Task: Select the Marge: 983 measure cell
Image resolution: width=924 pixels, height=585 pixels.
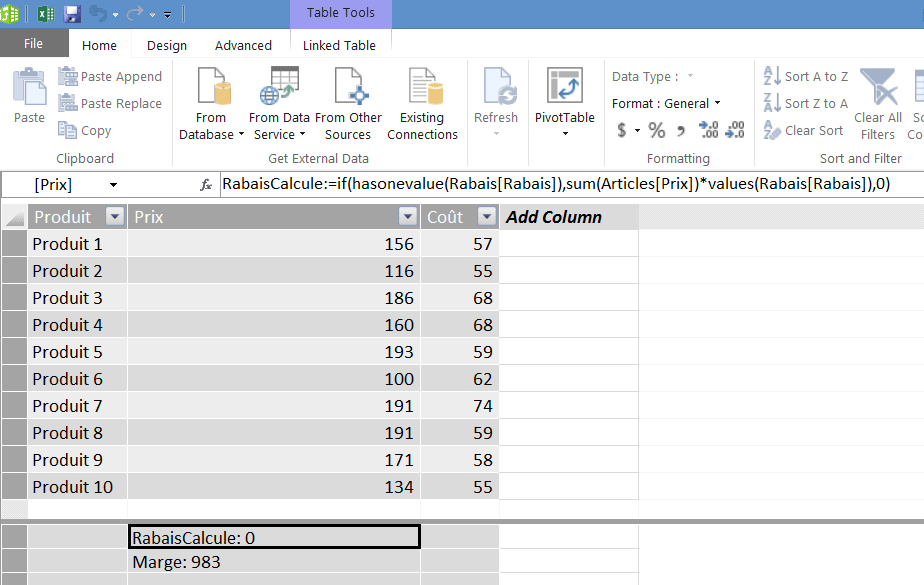Action: pyautogui.click(x=274, y=562)
